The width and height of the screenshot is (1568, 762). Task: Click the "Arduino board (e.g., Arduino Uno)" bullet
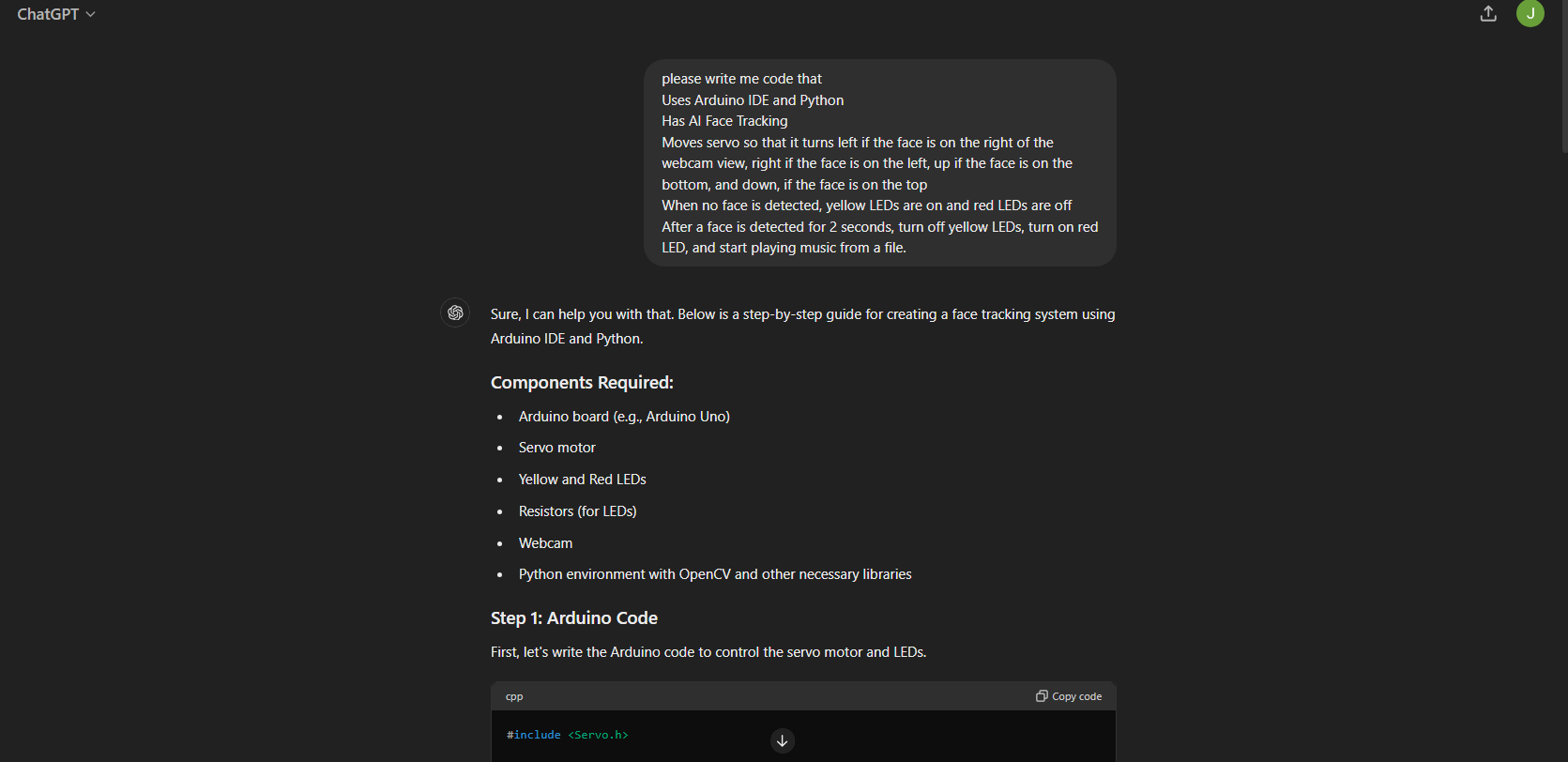[x=624, y=417]
